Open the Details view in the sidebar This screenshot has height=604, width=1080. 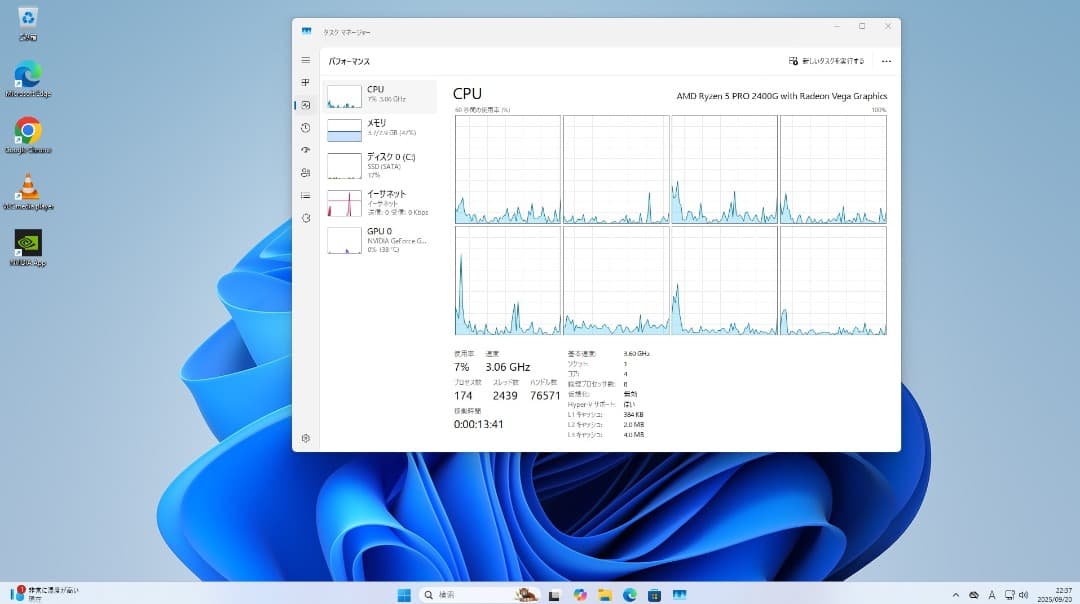point(306,195)
